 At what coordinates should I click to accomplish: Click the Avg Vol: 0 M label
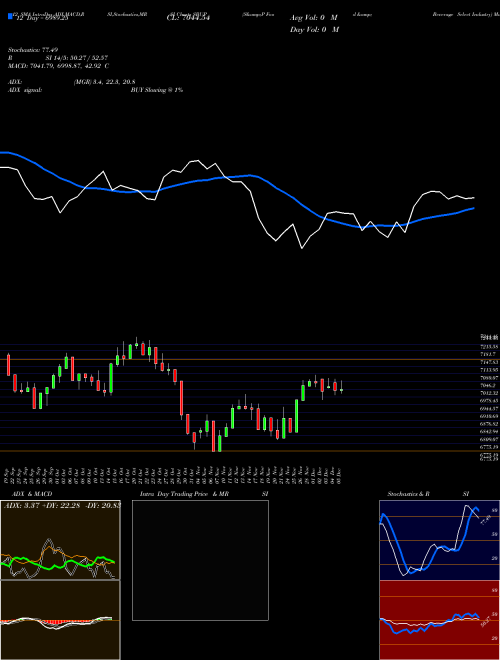click(314, 18)
